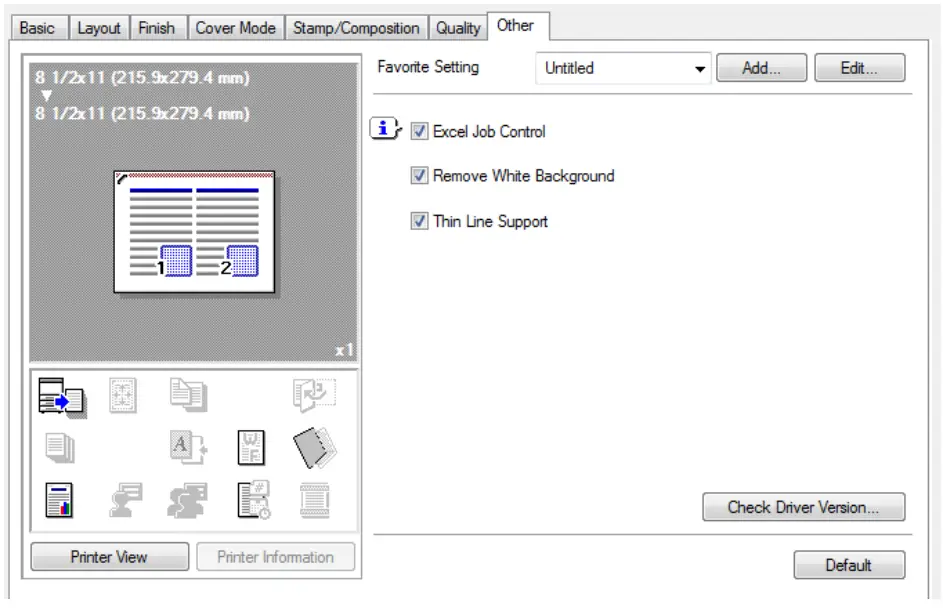Click the paper size preview thumbnail

coord(192,230)
